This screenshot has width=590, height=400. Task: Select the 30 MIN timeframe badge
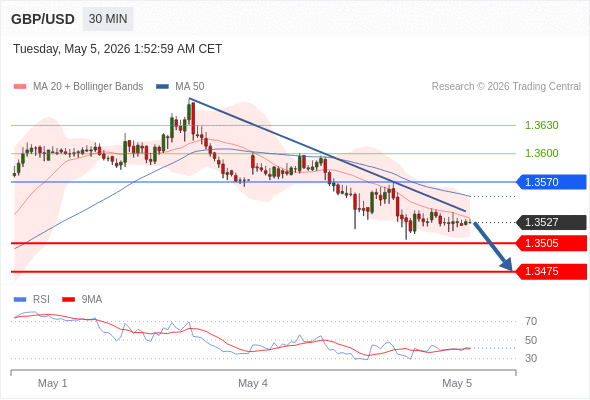108,19
